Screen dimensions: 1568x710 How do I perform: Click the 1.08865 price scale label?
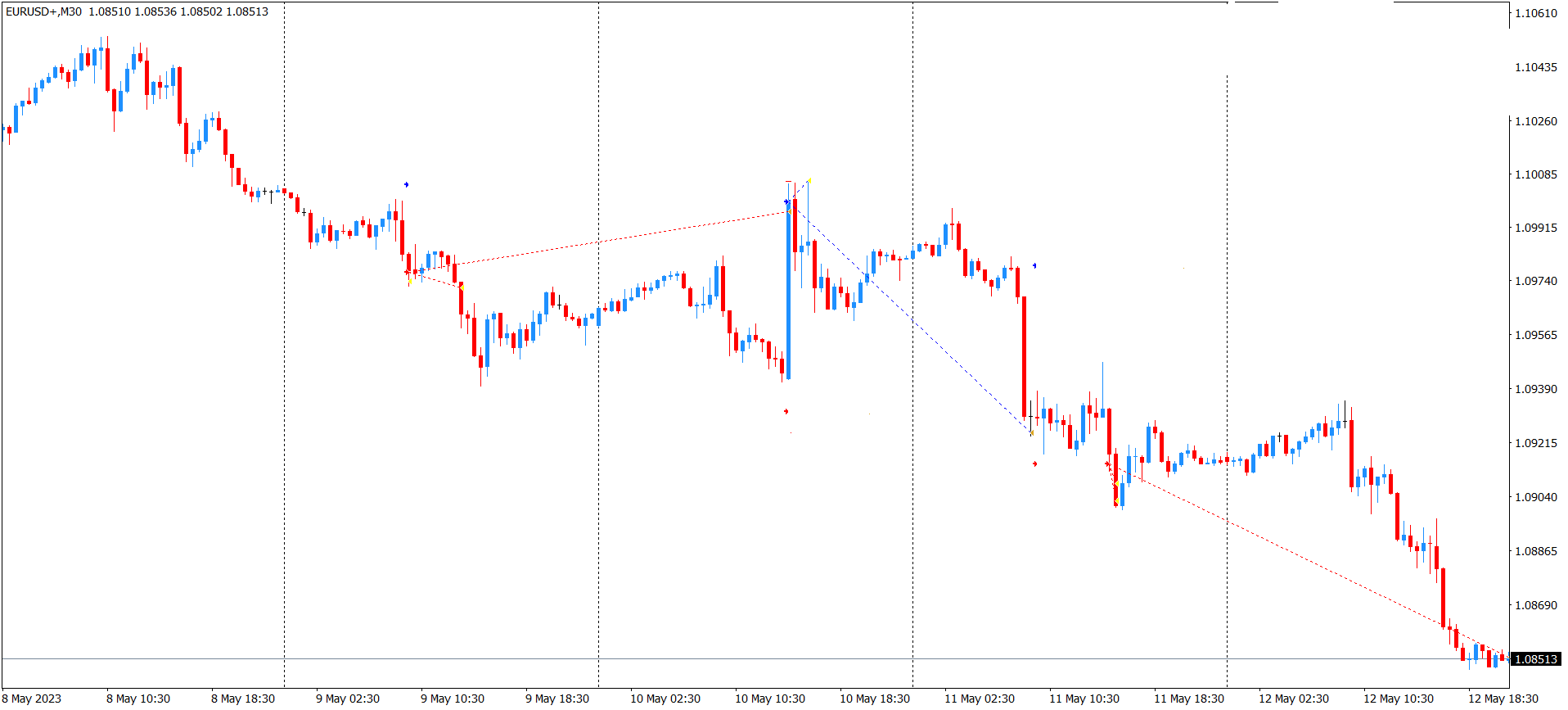[x=1536, y=551]
